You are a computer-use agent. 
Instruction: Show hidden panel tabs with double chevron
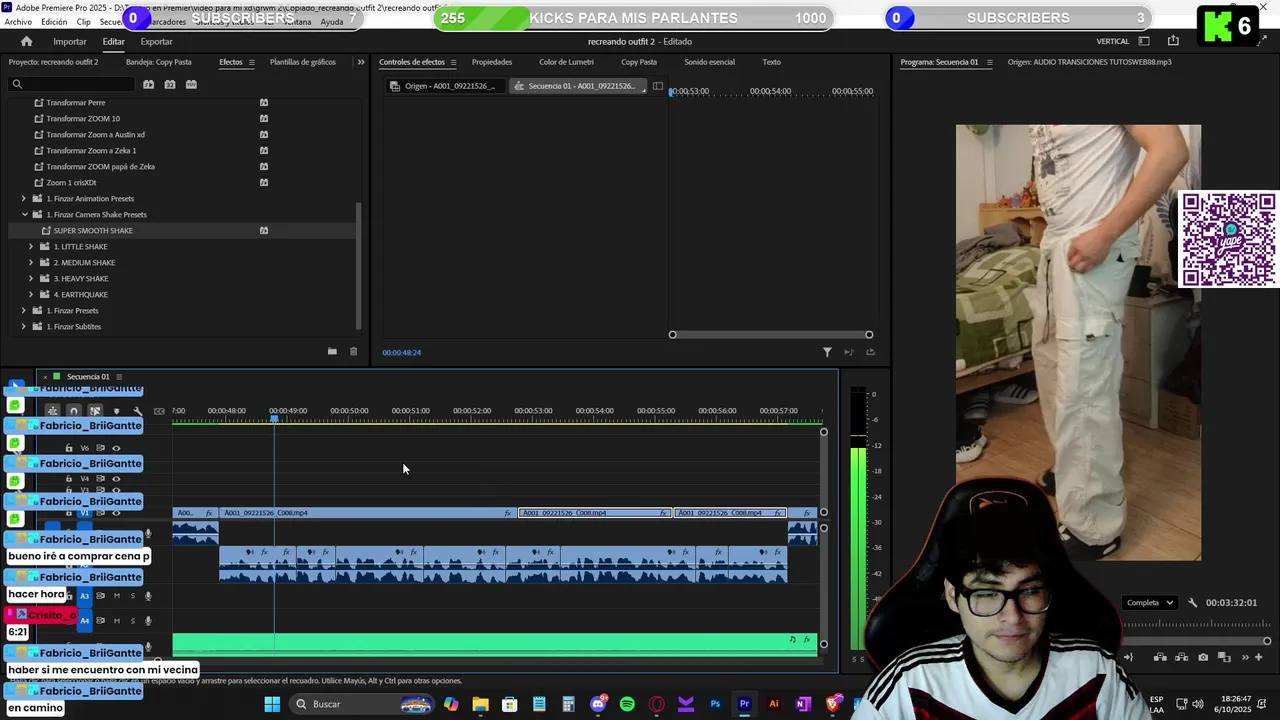(361, 62)
